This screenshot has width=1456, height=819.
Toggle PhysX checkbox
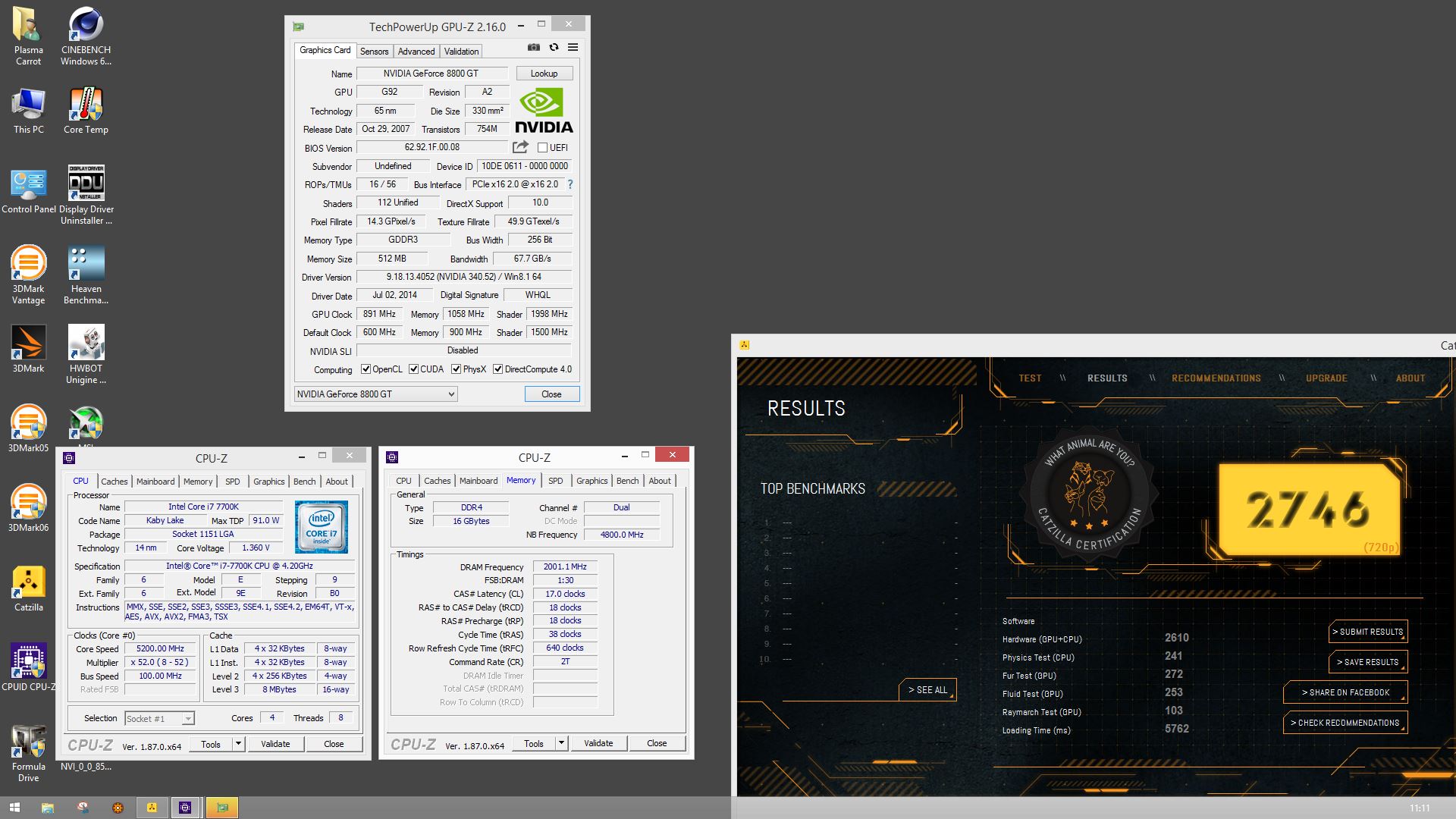coord(456,369)
